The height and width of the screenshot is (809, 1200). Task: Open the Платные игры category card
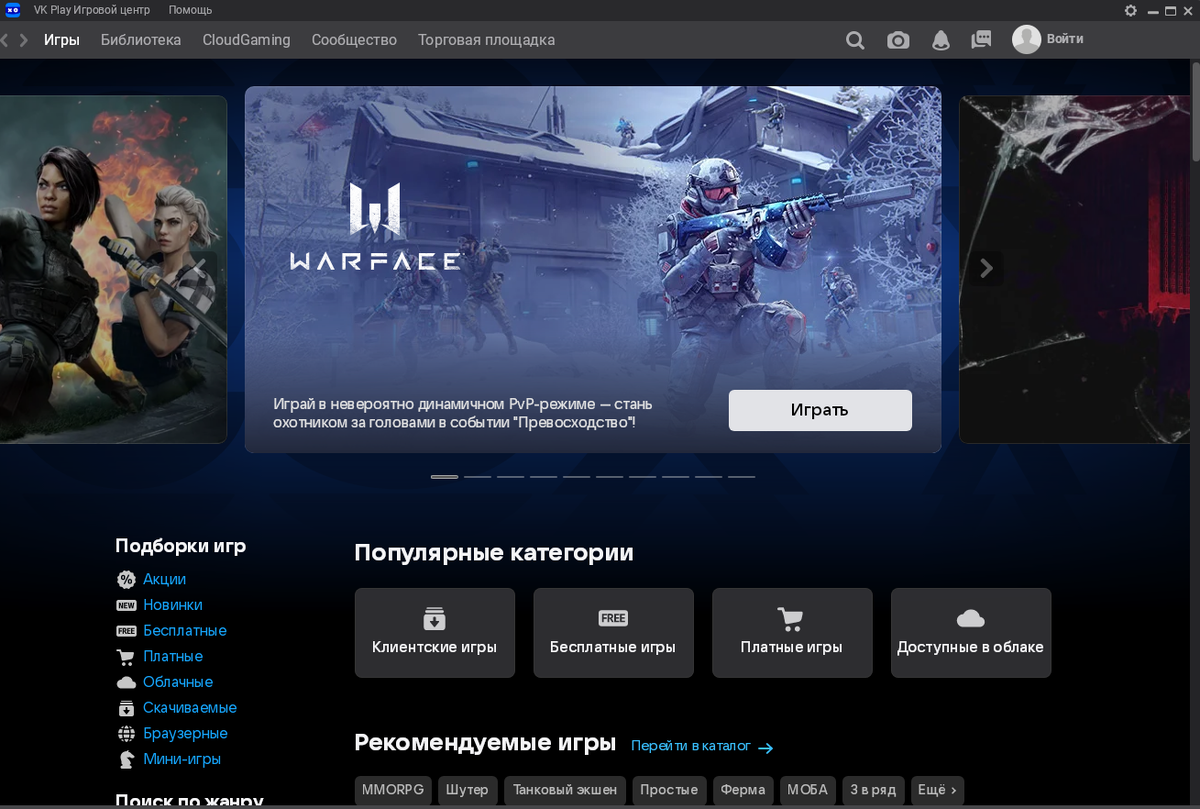792,633
